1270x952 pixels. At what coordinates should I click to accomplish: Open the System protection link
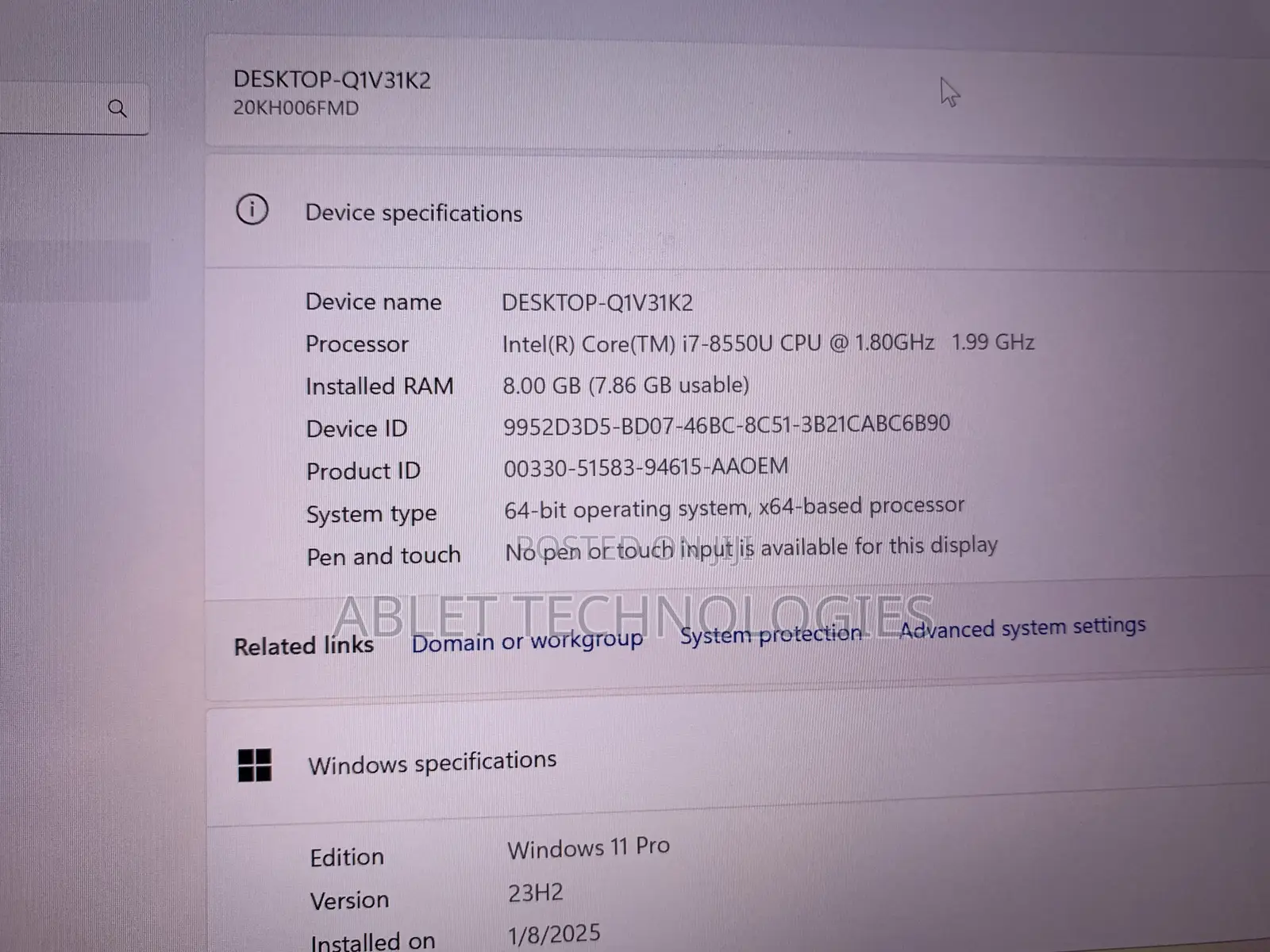[771, 634]
